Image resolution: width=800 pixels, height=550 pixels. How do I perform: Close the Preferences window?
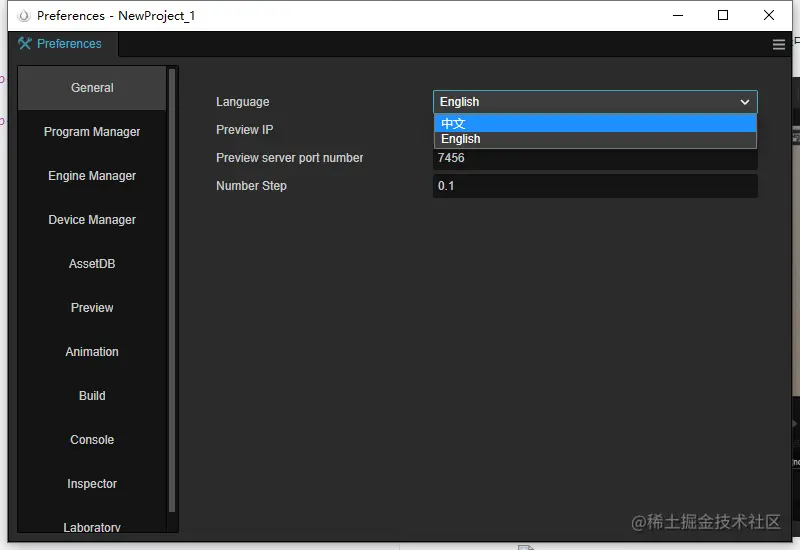click(x=768, y=15)
